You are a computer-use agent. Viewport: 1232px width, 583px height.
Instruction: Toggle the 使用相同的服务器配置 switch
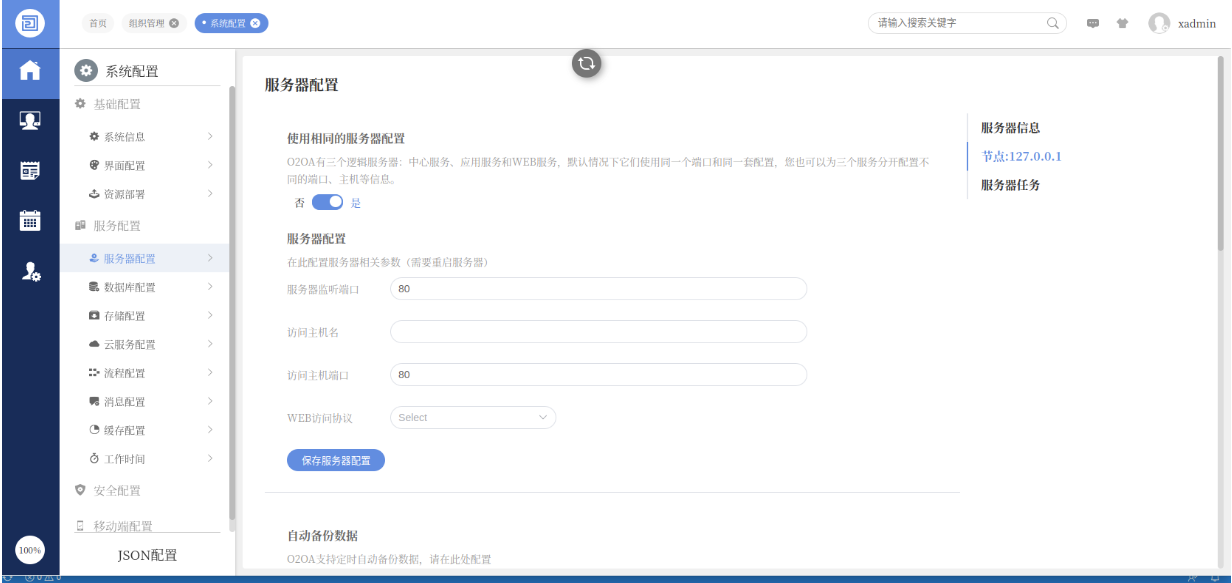(327, 202)
